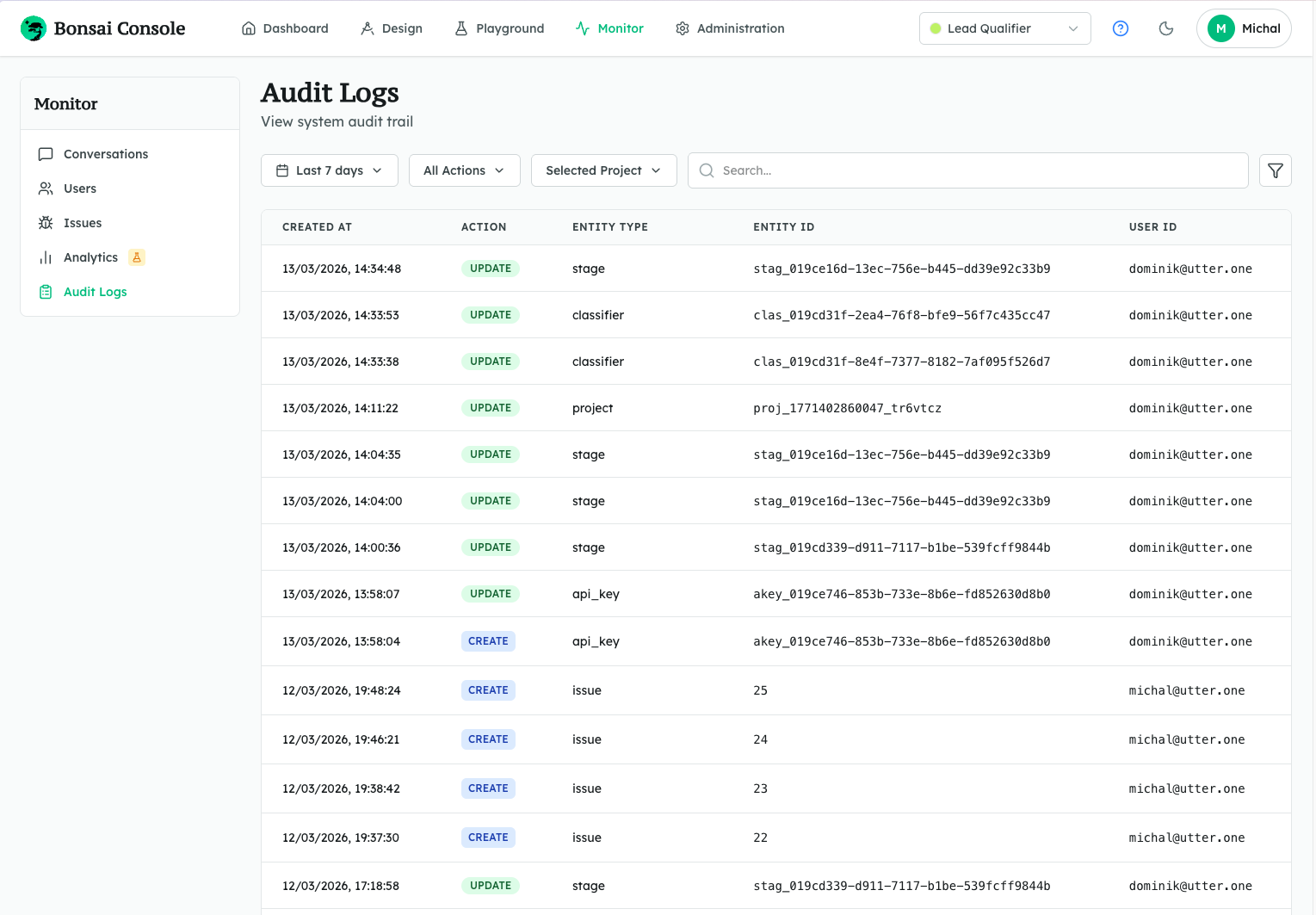Click the CREATED AT column header
Image resolution: width=1316 pixels, height=915 pixels.
point(317,227)
